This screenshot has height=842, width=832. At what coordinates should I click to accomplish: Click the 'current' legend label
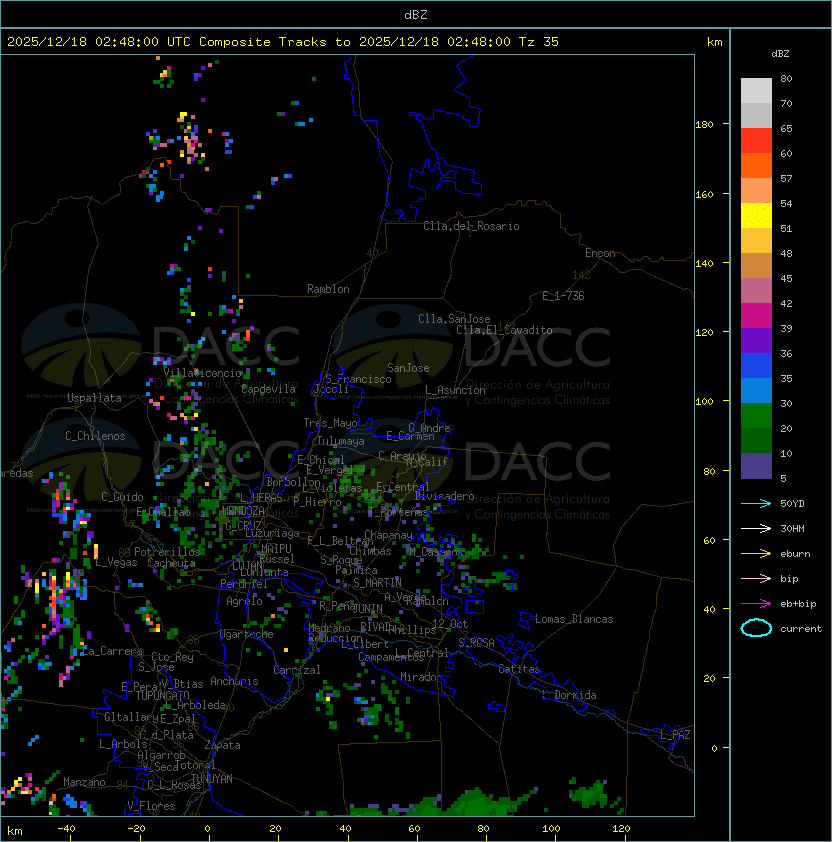point(801,629)
